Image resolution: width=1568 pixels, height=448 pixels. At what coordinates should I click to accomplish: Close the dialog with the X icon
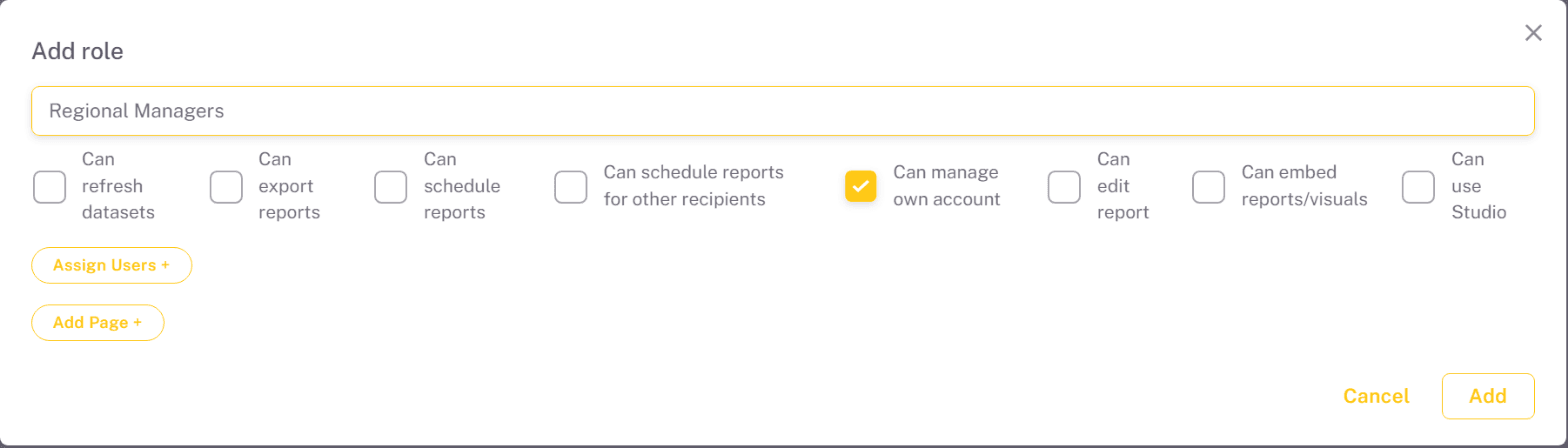1533,33
